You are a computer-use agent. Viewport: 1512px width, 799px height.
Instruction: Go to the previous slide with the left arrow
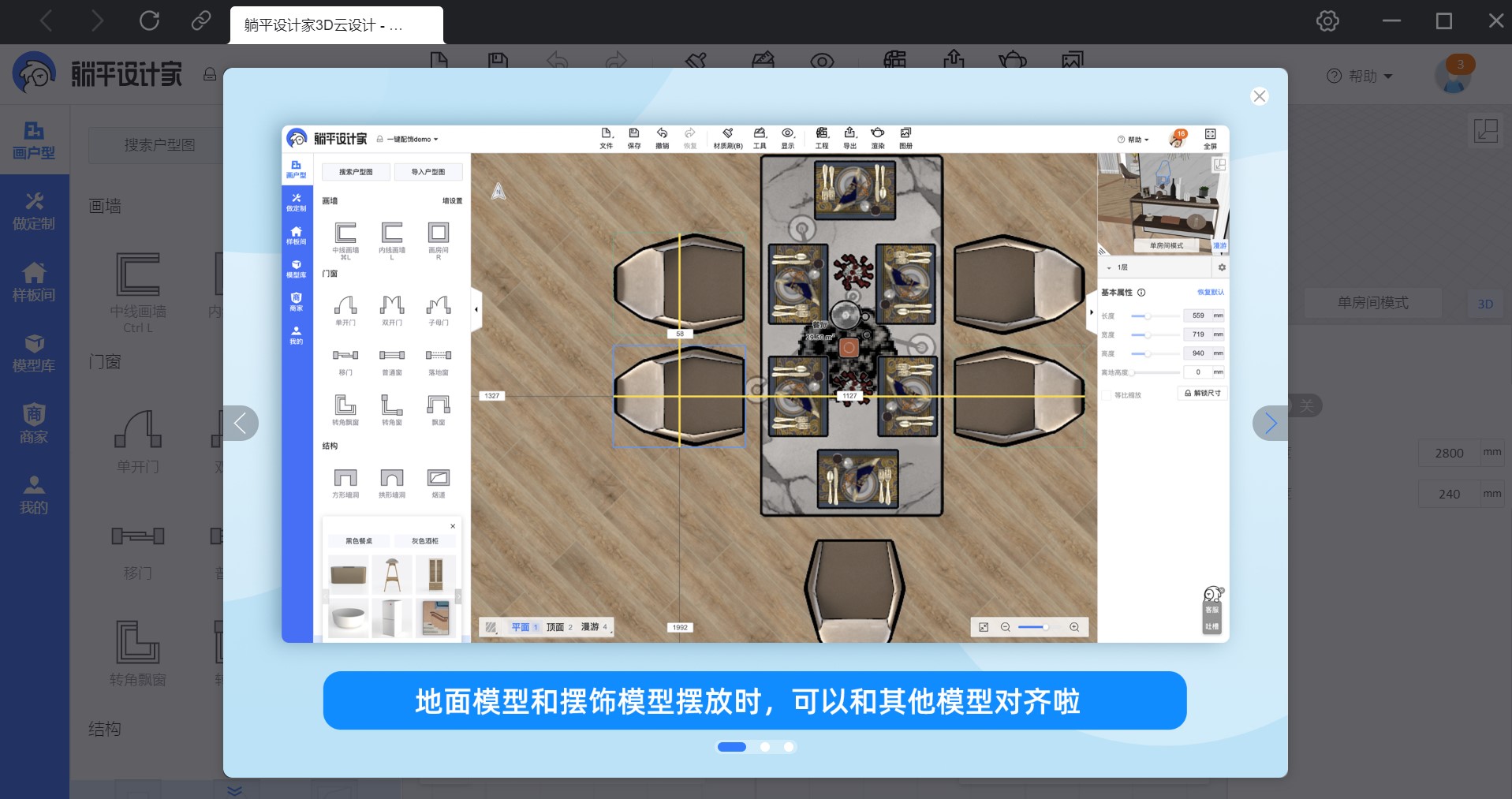pyautogui.click(x=241, y=424)
